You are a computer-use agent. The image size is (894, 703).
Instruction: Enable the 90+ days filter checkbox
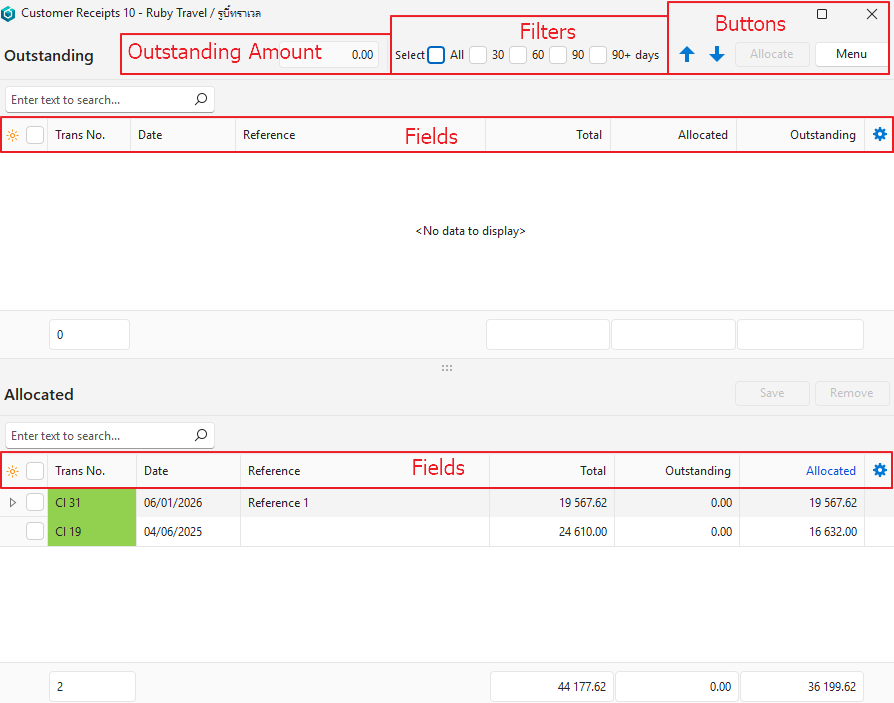pyautogui.click(x=598, y=55)
